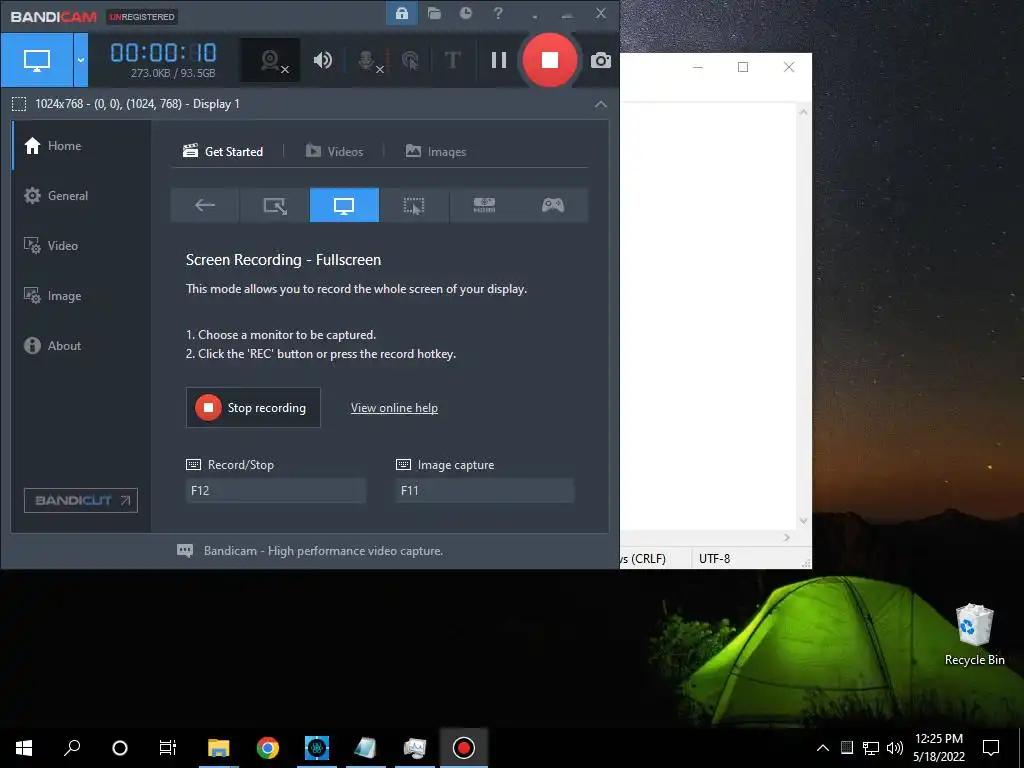Screen dimensions: 1024x768
Task: Click the Notepad horizontal scrollbar right arrow
Action: [786, 537]
